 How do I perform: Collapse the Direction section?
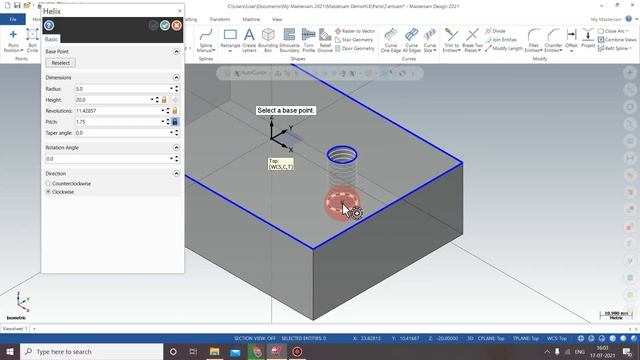(176, 173)
